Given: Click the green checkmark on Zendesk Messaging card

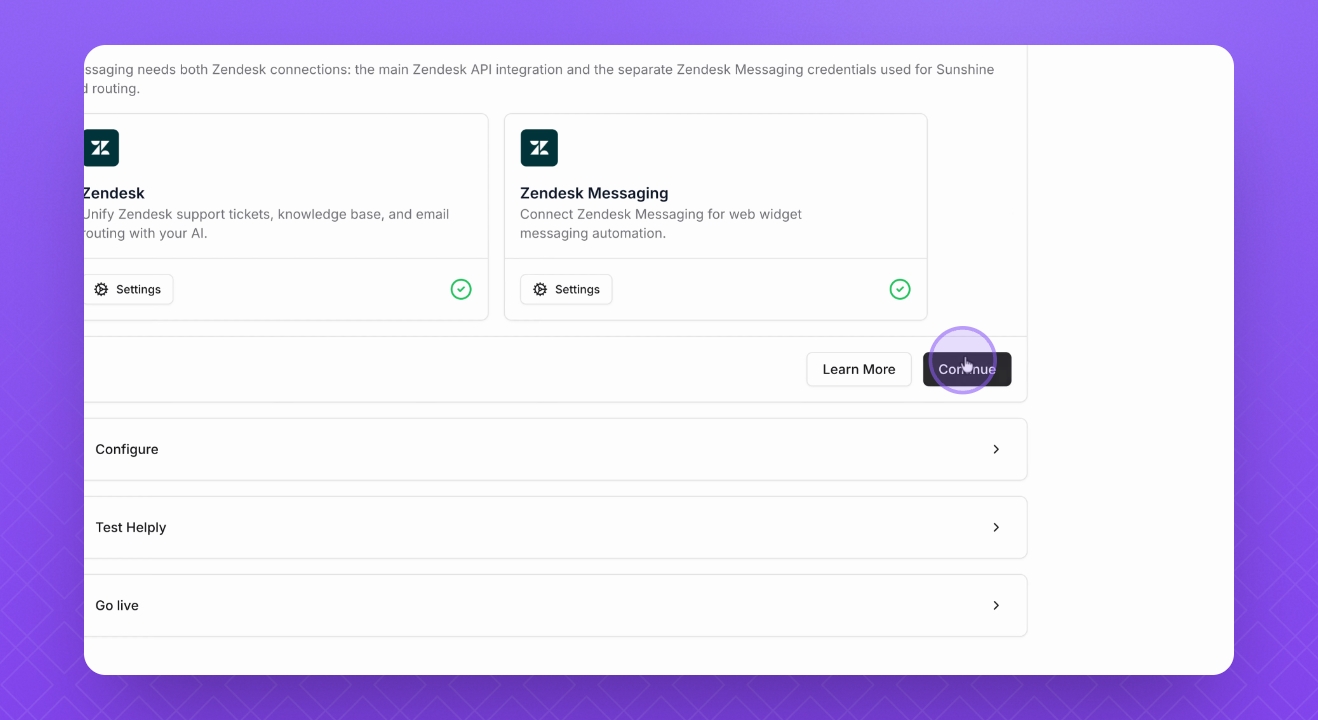Looking at the screenshot, I should [x=900, y=289].
